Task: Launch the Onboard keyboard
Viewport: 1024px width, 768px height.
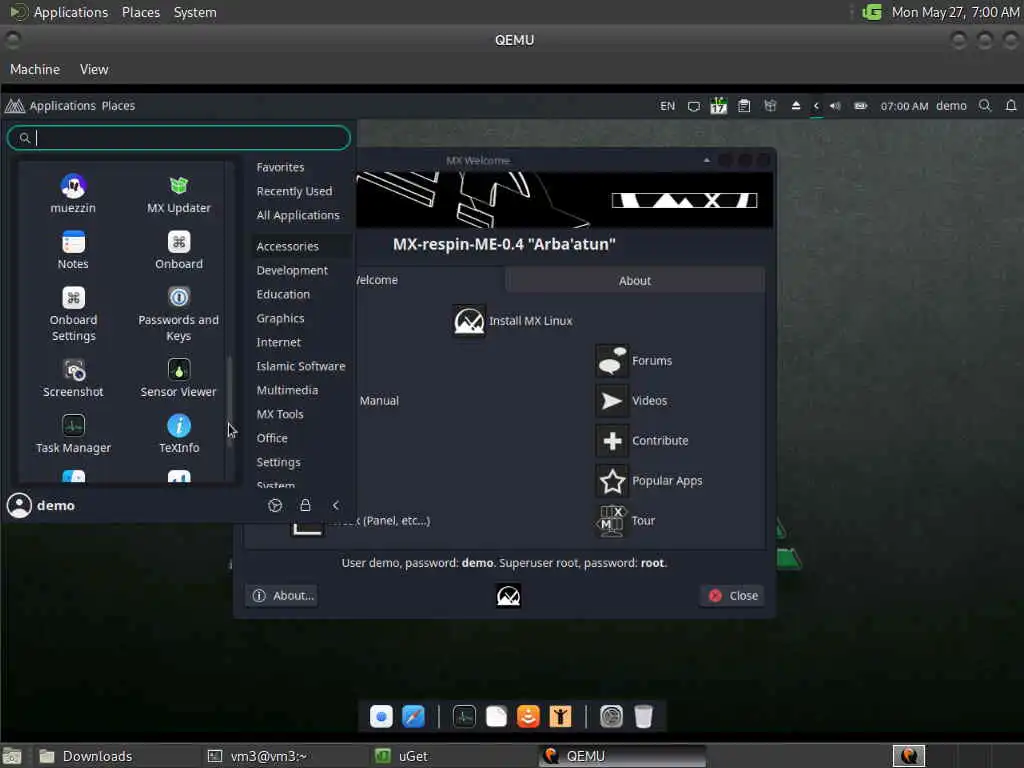Action: (x=178, y=250)
